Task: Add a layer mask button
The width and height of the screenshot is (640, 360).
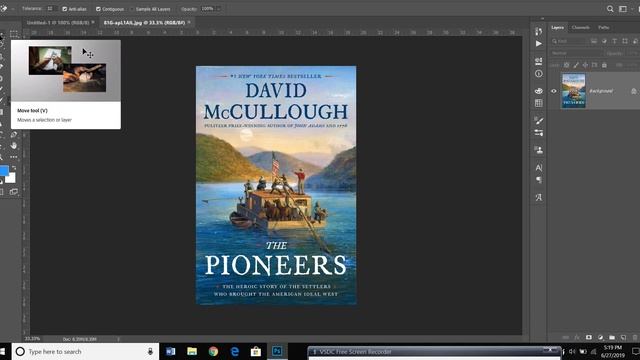Action: tap(589, 338)
